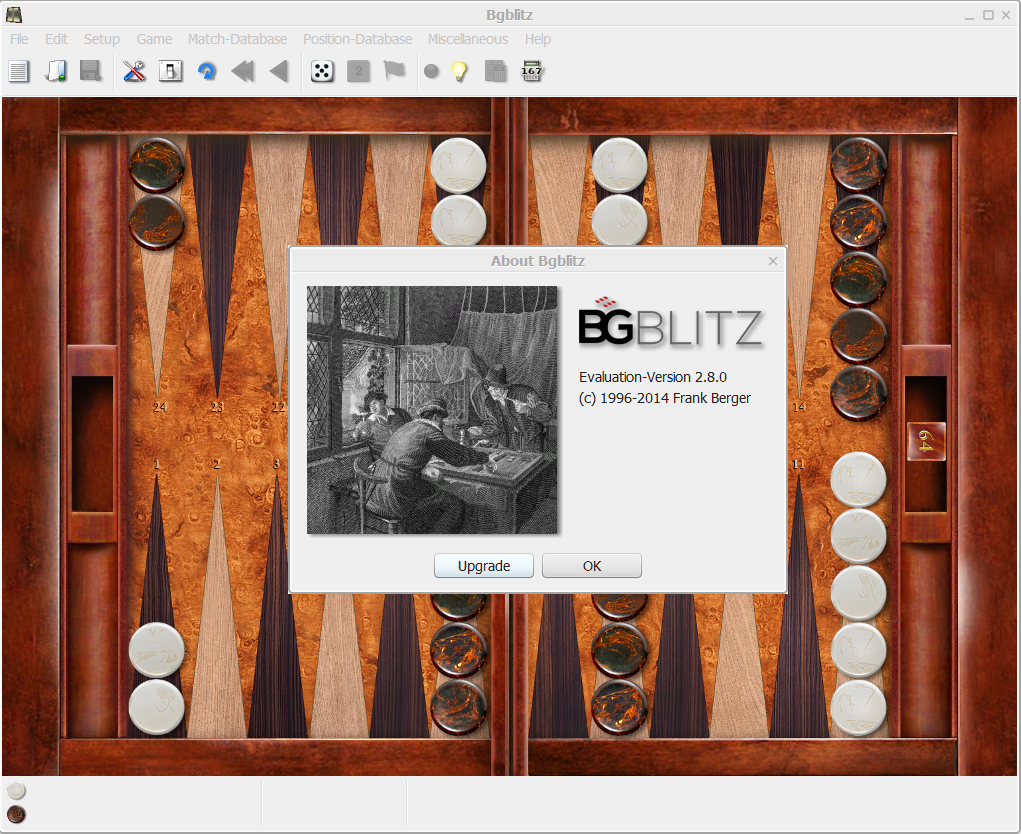
Task: Click the blue undo arrow icon
Action: (x=207, y=71)
